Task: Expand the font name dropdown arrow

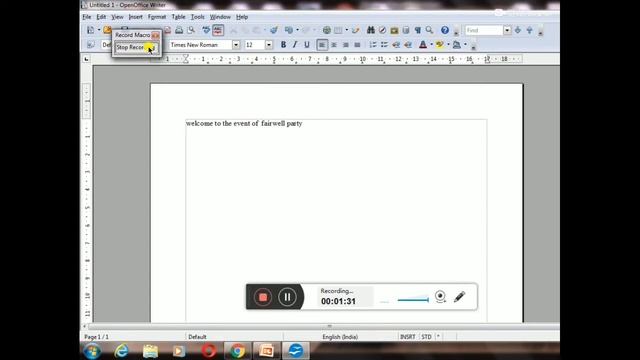Action: click(236, 44)
